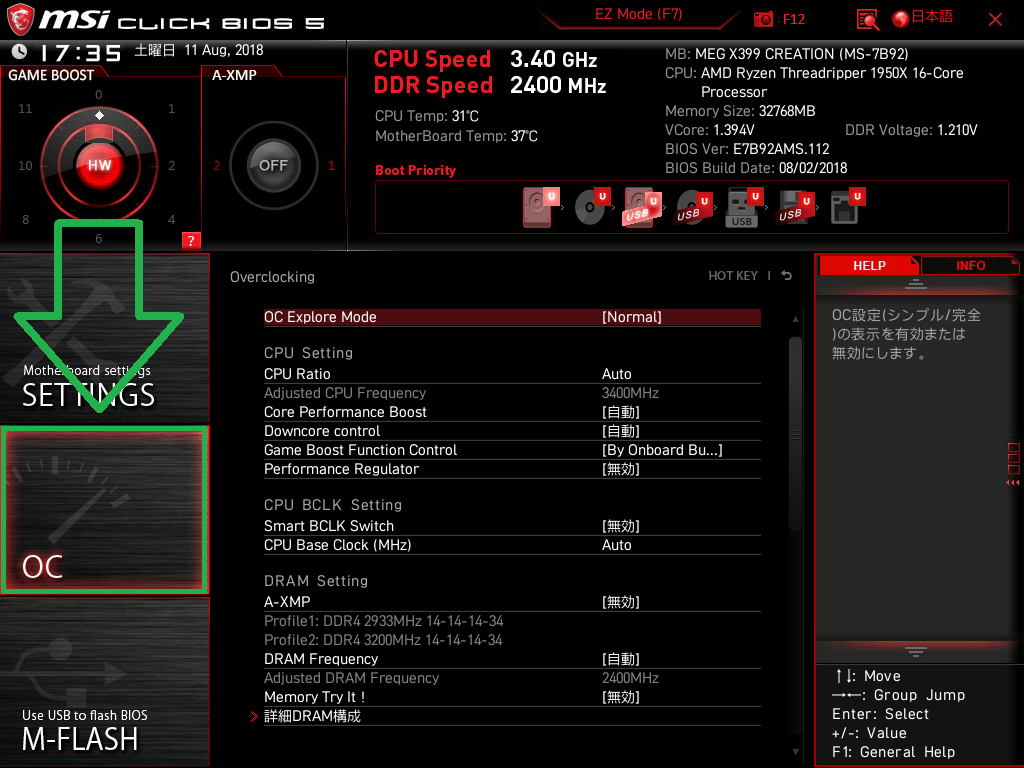Select the first hard disk boot device
Screen dimensions: 1024x768
pyautogui.click(x=541, y=207)
